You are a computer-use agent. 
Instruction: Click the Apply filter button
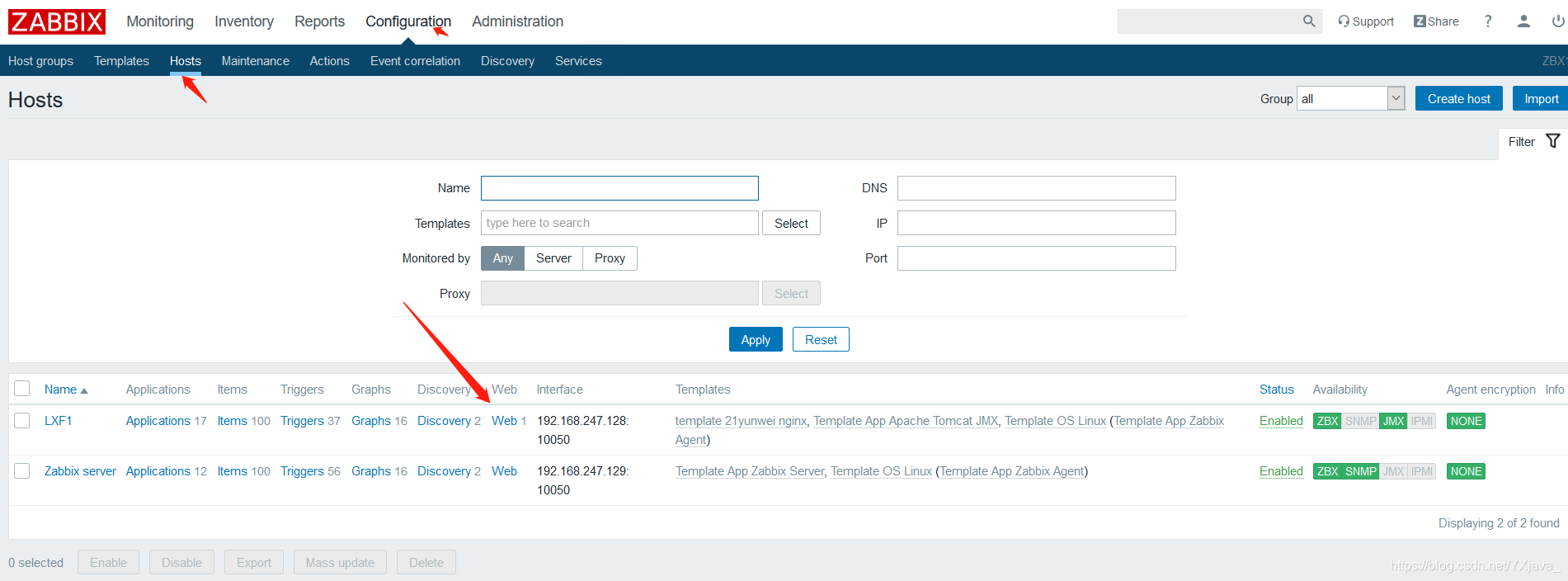point(756,339)
